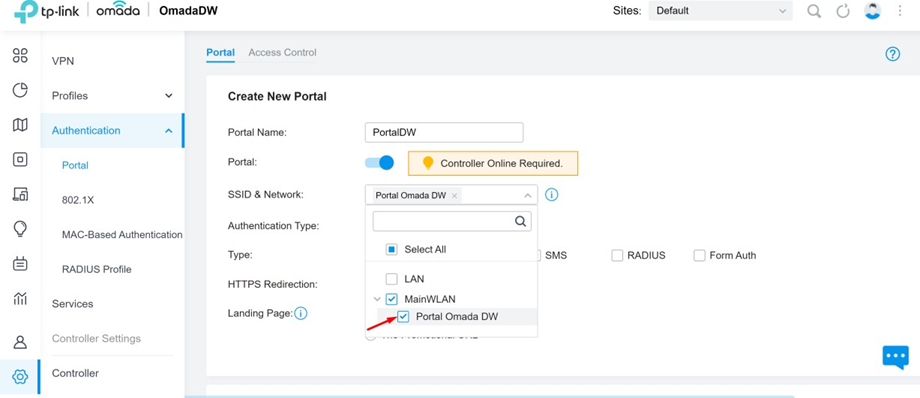The height and width of the screenshot is (398, 920).
Task: Enable the RADIUS type checkbox
Action: [x=617, y=255]
